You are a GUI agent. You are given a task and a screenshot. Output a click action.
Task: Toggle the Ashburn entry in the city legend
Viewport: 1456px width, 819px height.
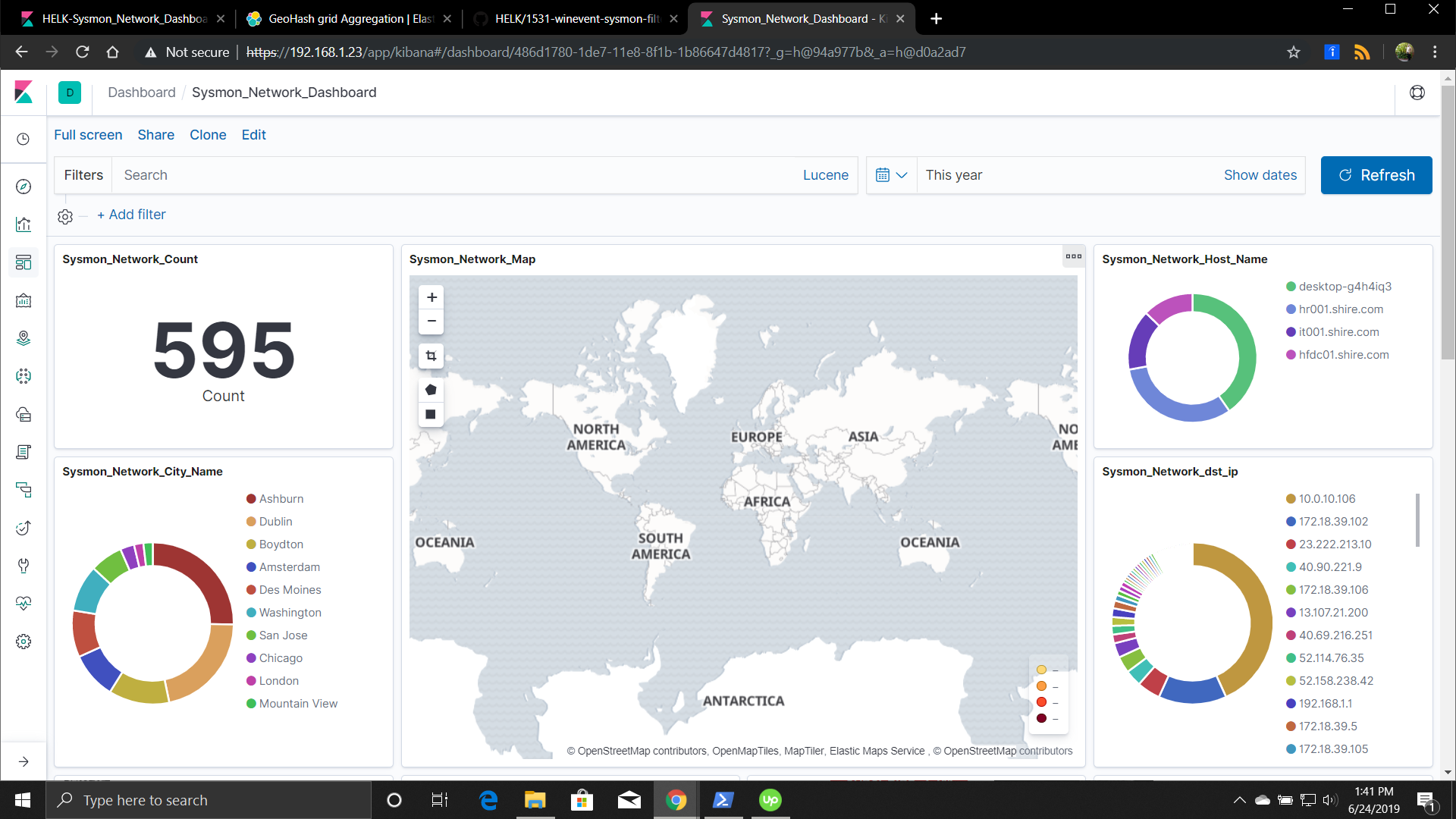coord(275,498)
